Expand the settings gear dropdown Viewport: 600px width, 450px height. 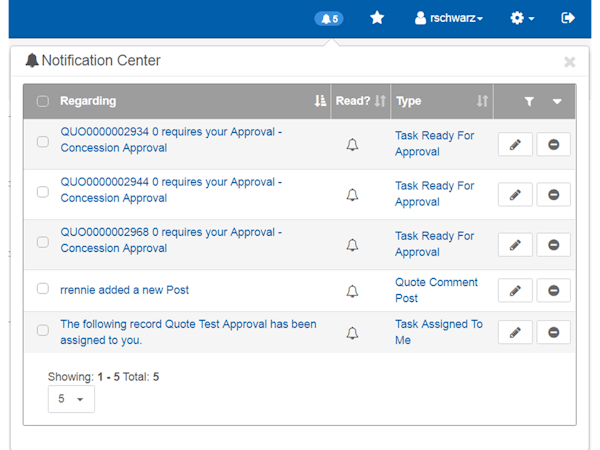click(x=522, y=18)
